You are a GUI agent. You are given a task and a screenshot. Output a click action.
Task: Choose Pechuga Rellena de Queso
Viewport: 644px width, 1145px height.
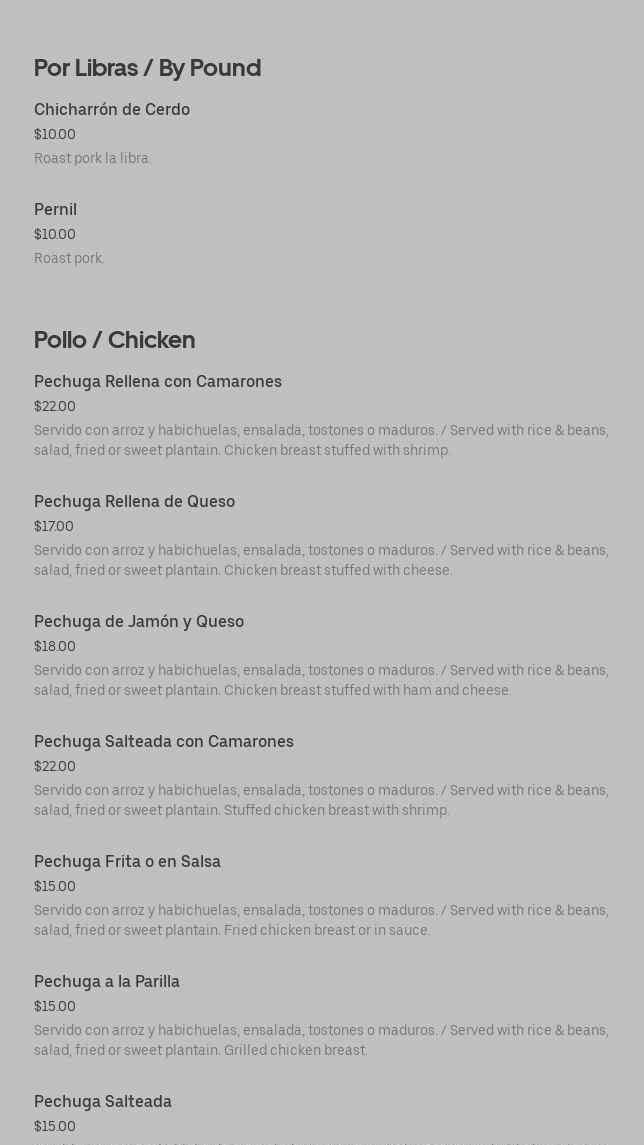tap(135, 502)
